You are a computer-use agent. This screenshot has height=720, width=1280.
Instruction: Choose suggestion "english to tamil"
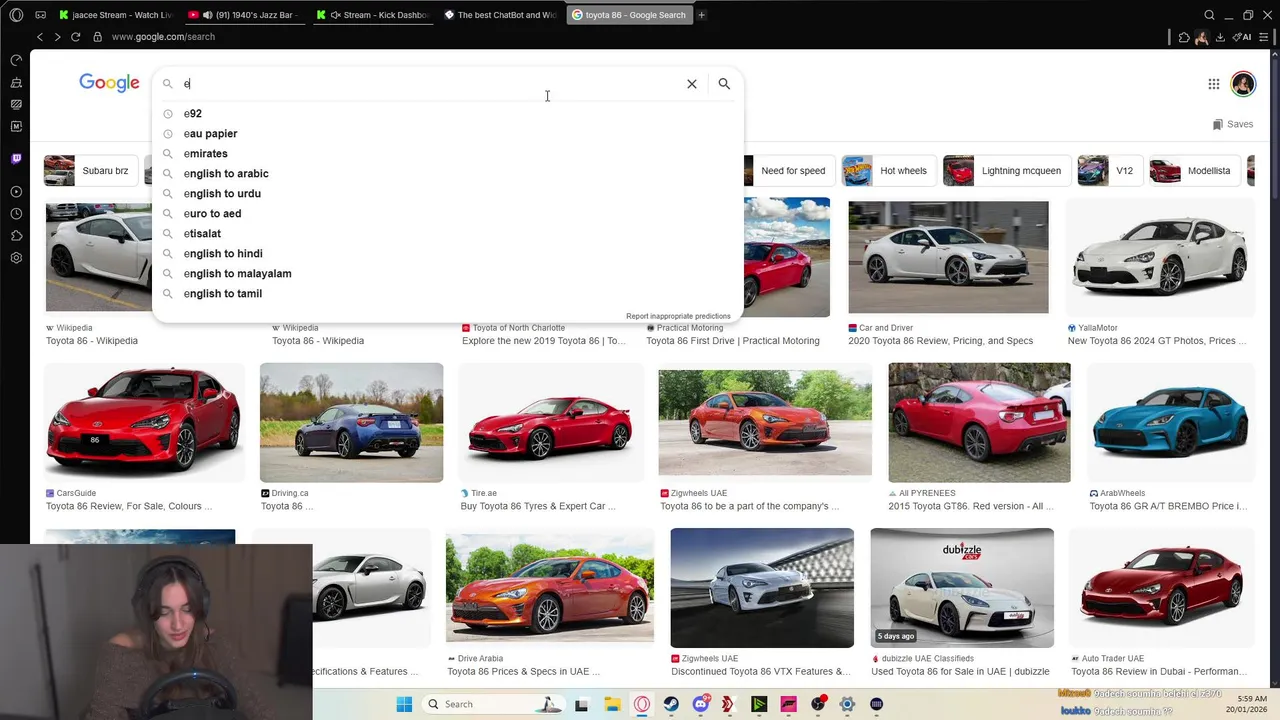click(x=447, y=294)
